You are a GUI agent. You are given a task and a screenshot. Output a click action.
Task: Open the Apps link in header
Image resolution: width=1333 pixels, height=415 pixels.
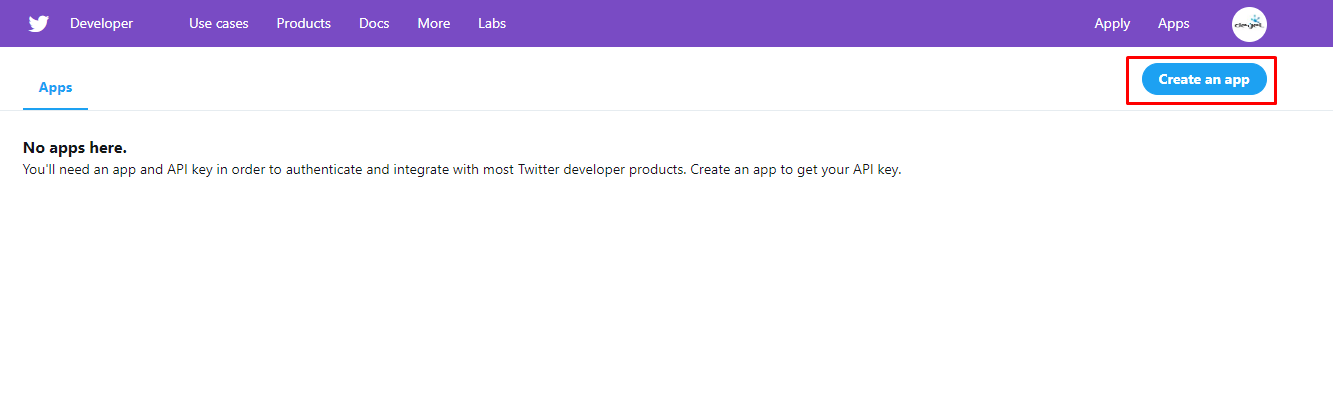click(1174, 23)
